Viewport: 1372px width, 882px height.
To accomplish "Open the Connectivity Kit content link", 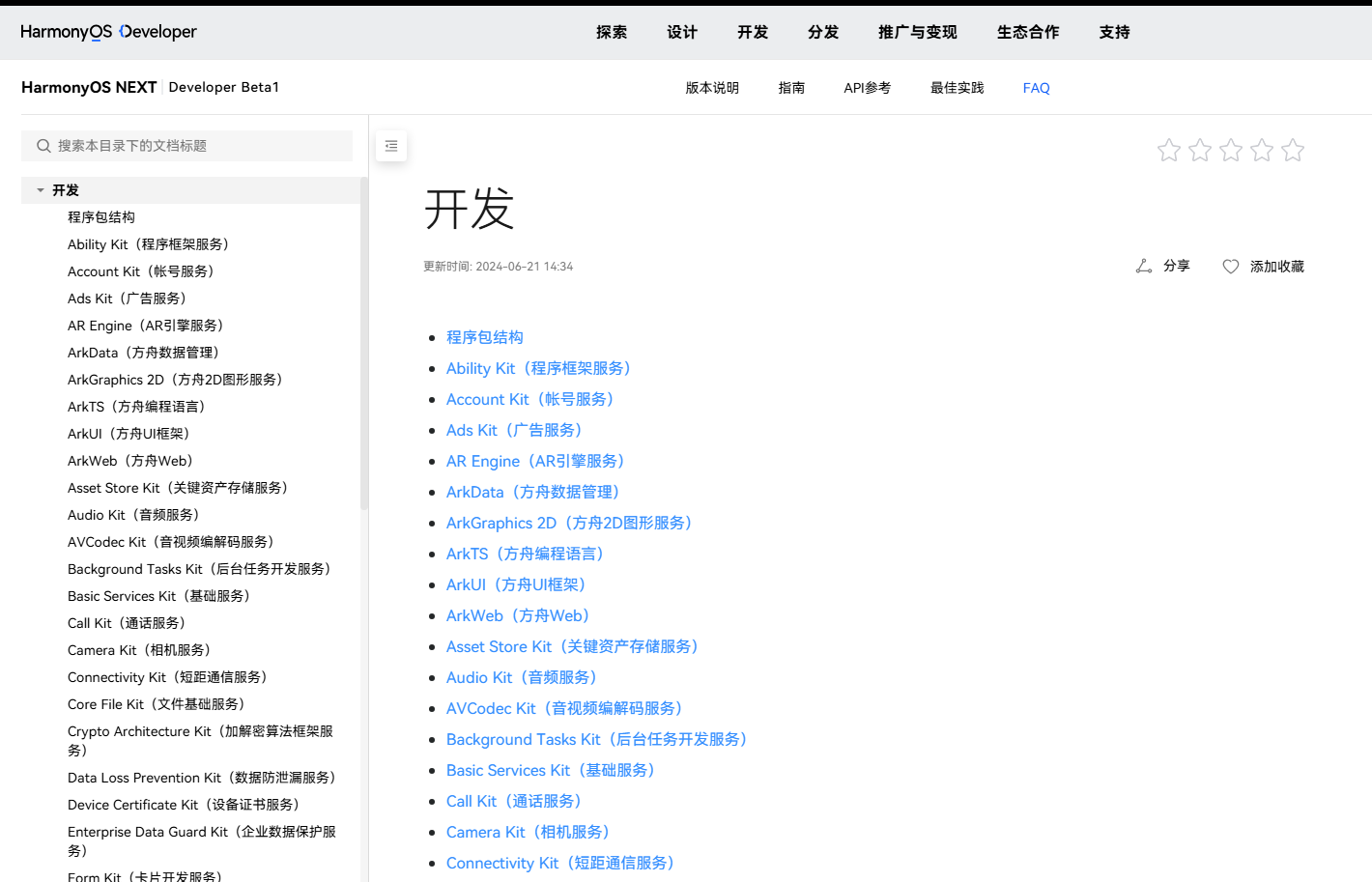I will [564, 863].
